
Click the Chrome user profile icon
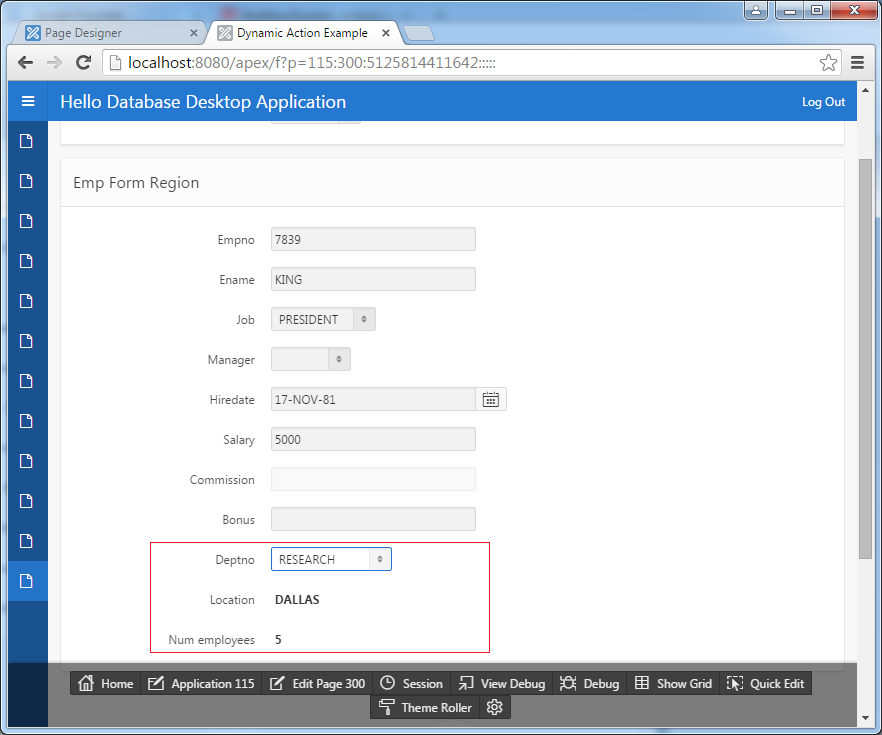point(756,10)
